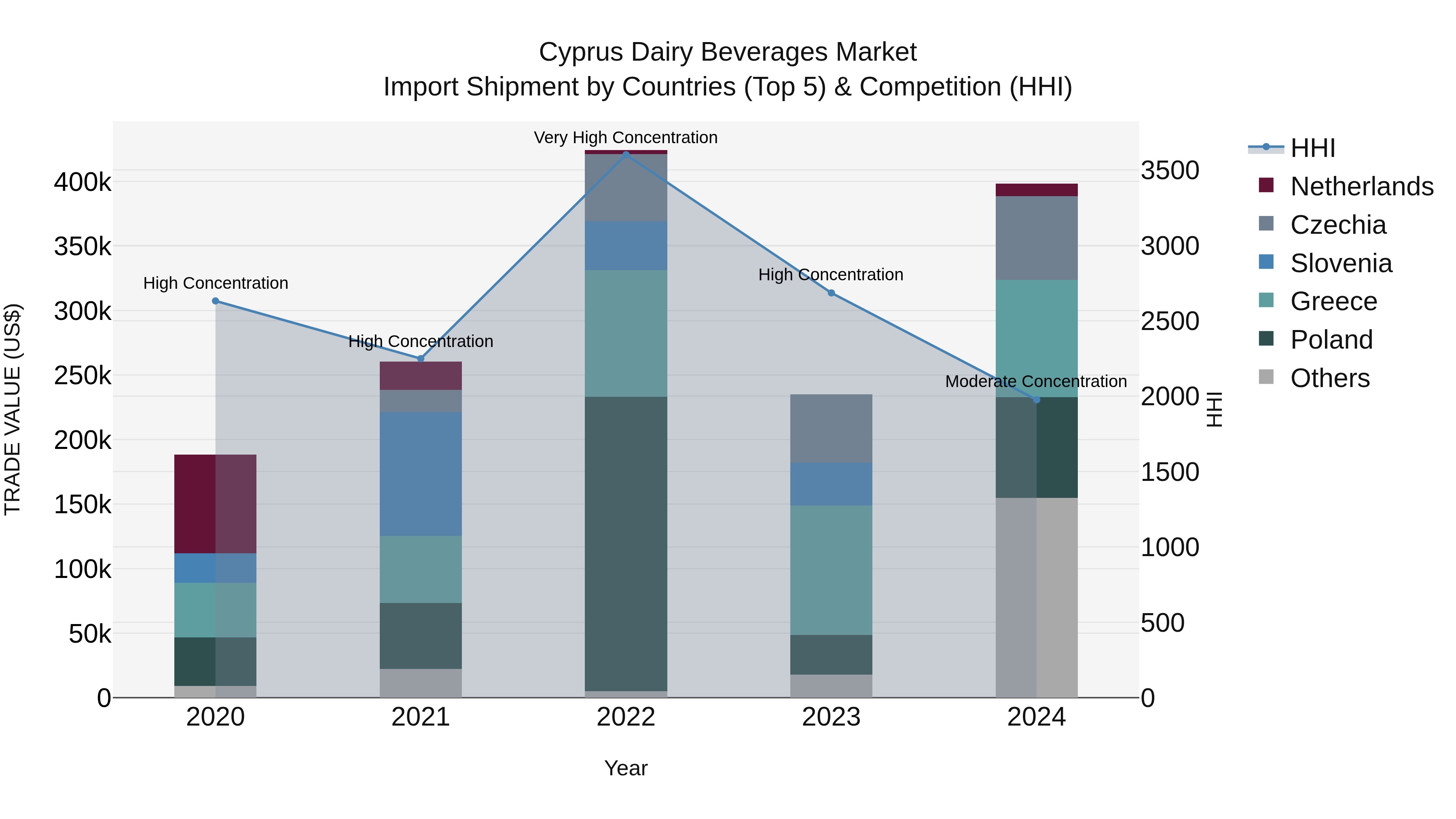This screenshot has height=819, width=1456.
Task: Select the Others segment of the 2024 bar
Action: (1036, 597)
